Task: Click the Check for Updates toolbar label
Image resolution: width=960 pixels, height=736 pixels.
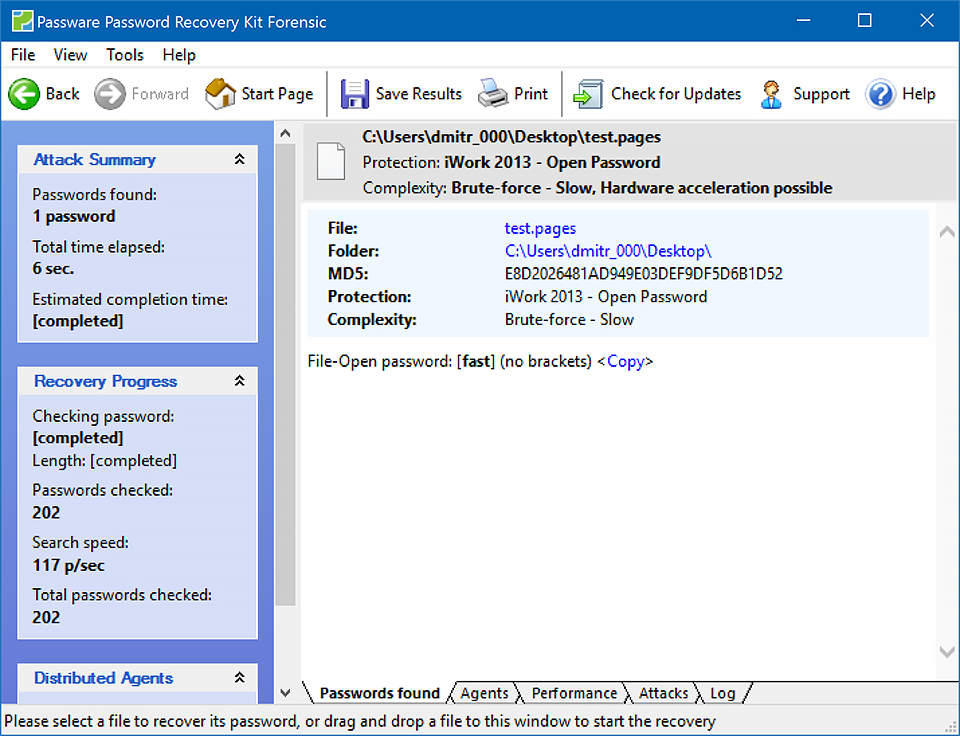Action: (x=676, y=94)
